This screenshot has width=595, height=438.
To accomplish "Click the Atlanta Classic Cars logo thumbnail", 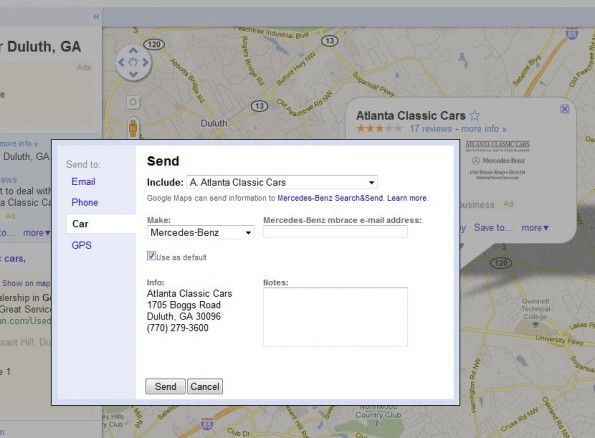I will (497, 160).
